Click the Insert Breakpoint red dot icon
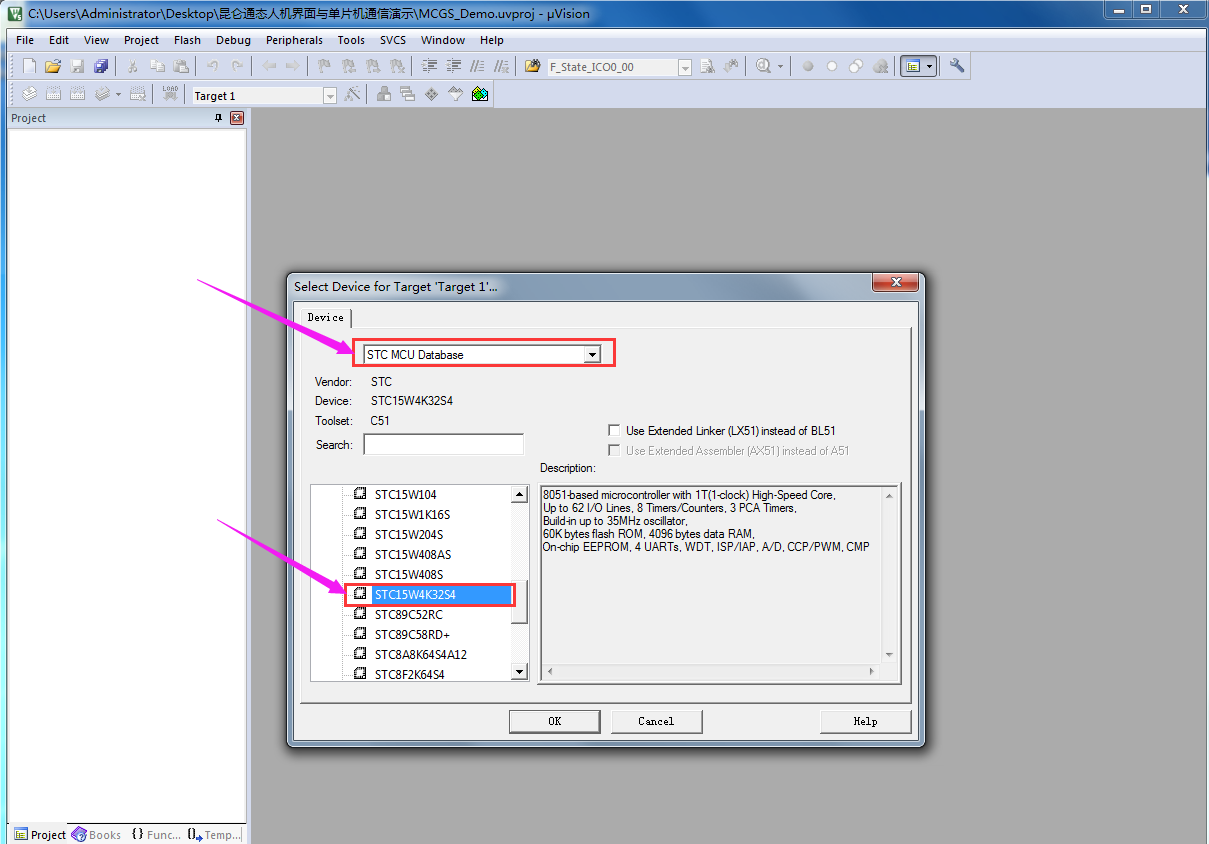 tap(808, 66)
